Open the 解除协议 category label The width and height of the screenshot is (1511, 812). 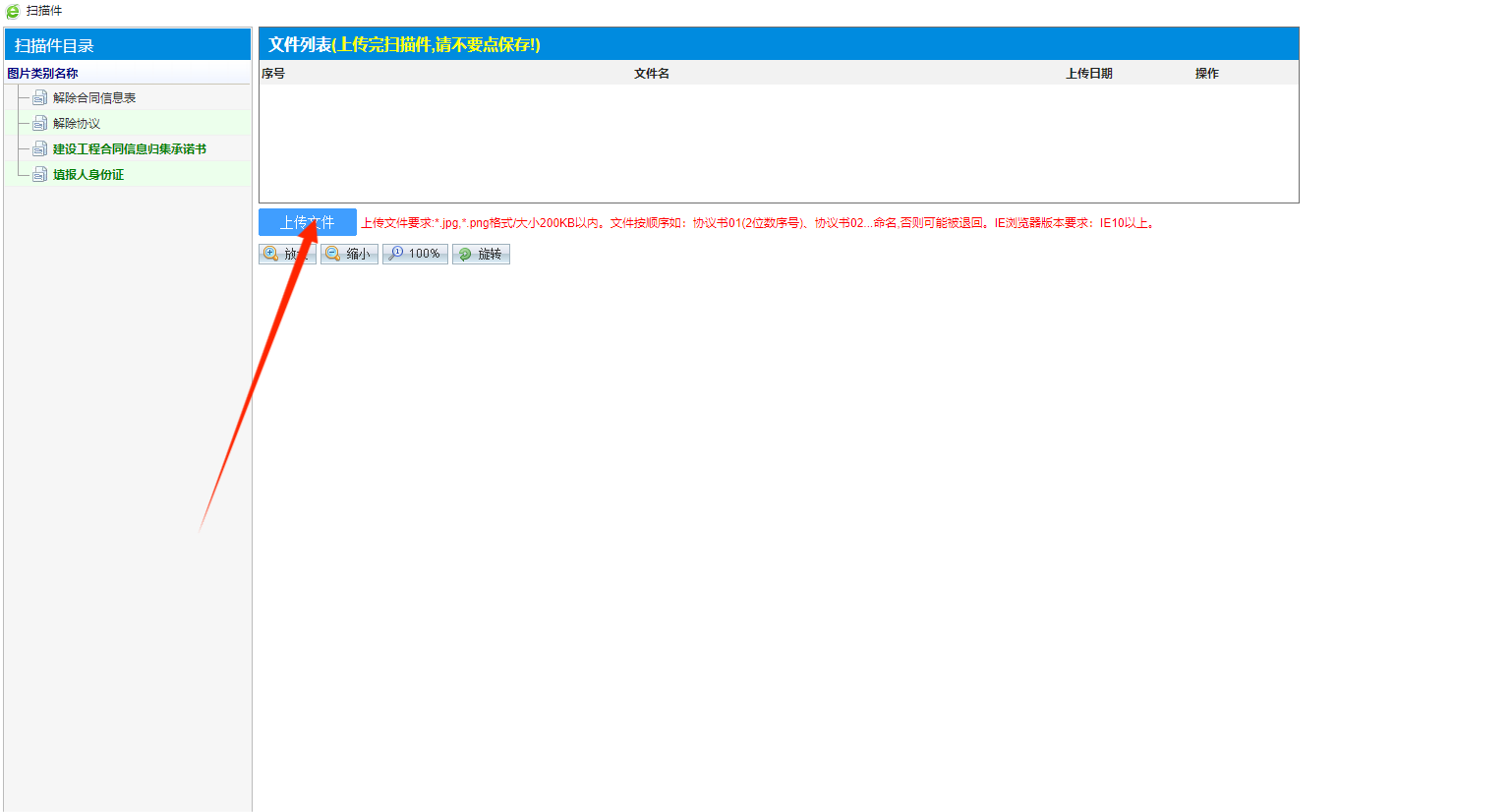pyautogui.click(x=77, y=123)
